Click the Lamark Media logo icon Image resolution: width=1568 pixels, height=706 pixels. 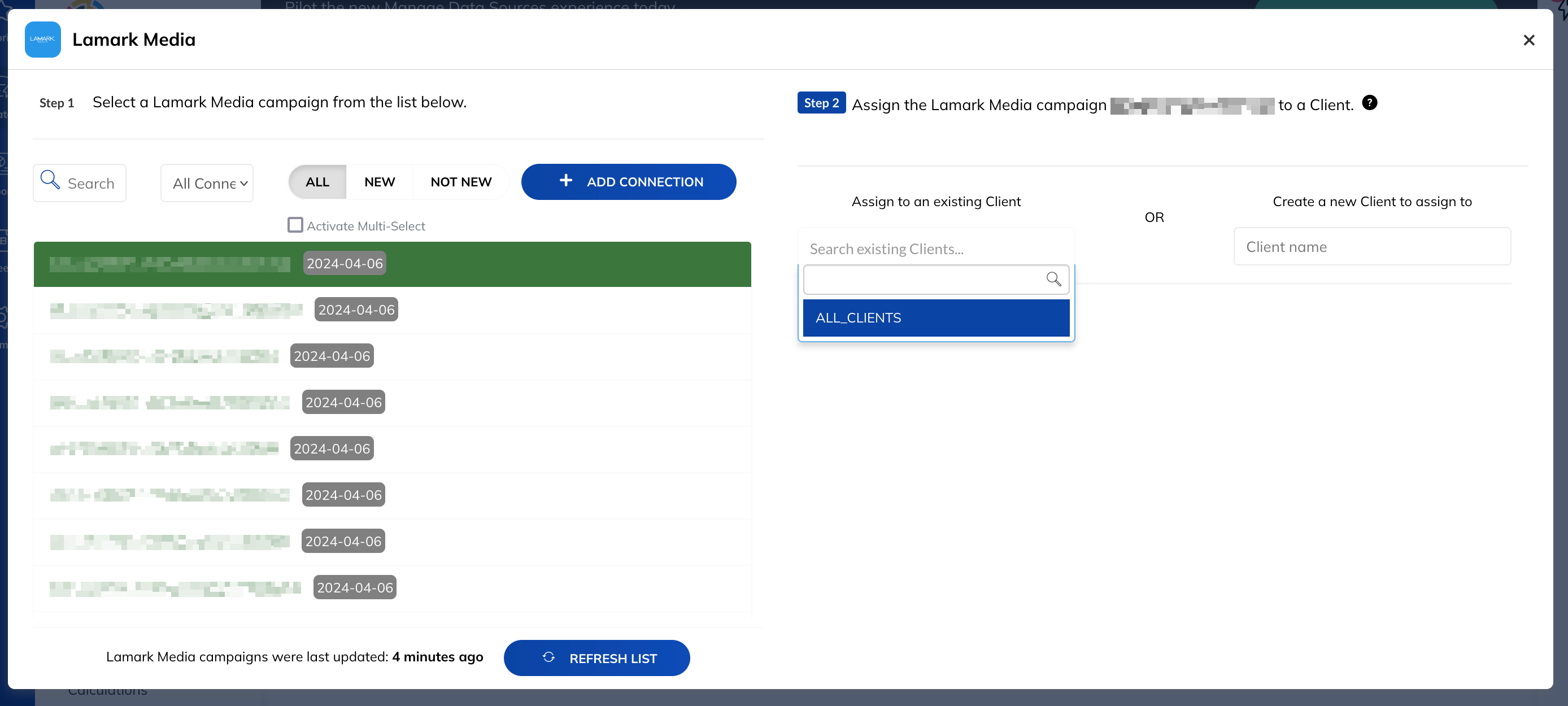42,40
